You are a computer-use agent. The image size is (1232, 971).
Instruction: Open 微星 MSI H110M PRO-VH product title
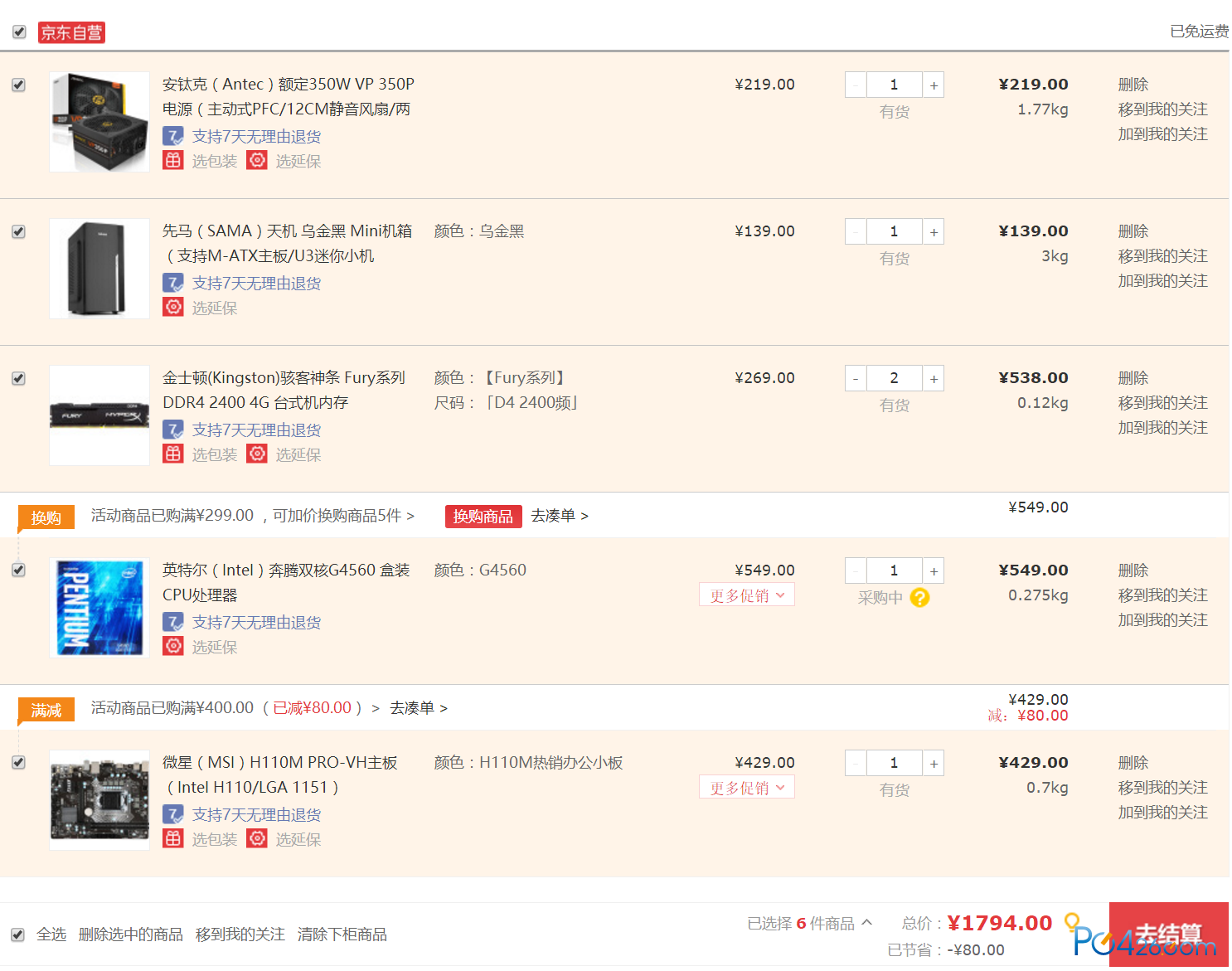pos(280,774)
